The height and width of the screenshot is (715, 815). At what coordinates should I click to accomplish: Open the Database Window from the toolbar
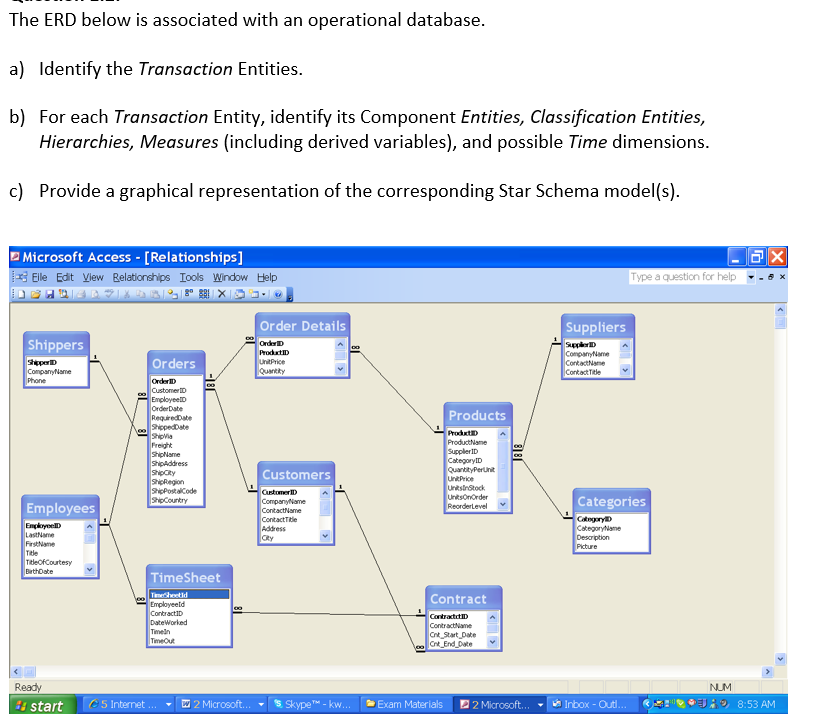click(x=238, y=294)
